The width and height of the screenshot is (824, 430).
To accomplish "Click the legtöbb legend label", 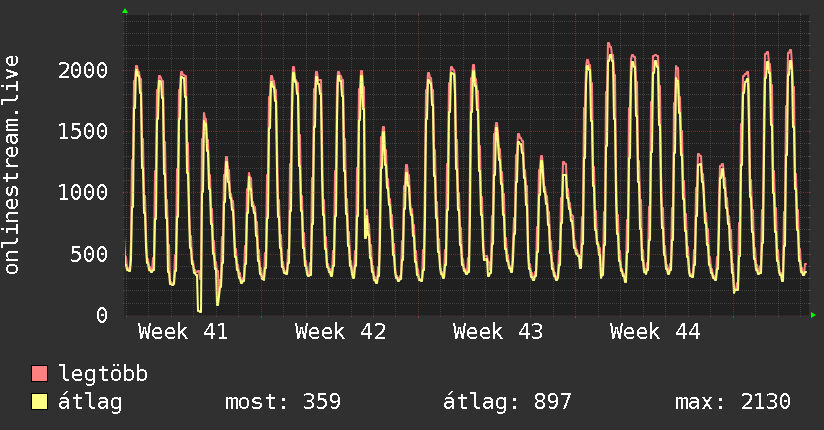I will click(x=103, y=374).
